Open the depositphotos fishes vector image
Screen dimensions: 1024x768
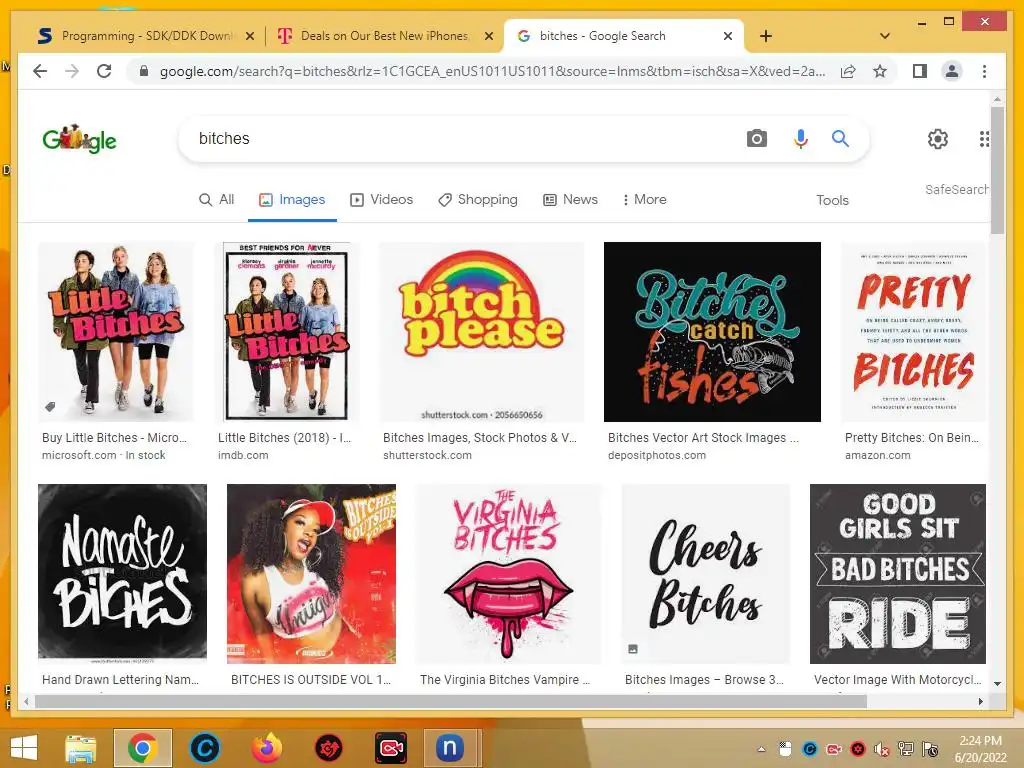pyautogui.click(x=712, y=332)
